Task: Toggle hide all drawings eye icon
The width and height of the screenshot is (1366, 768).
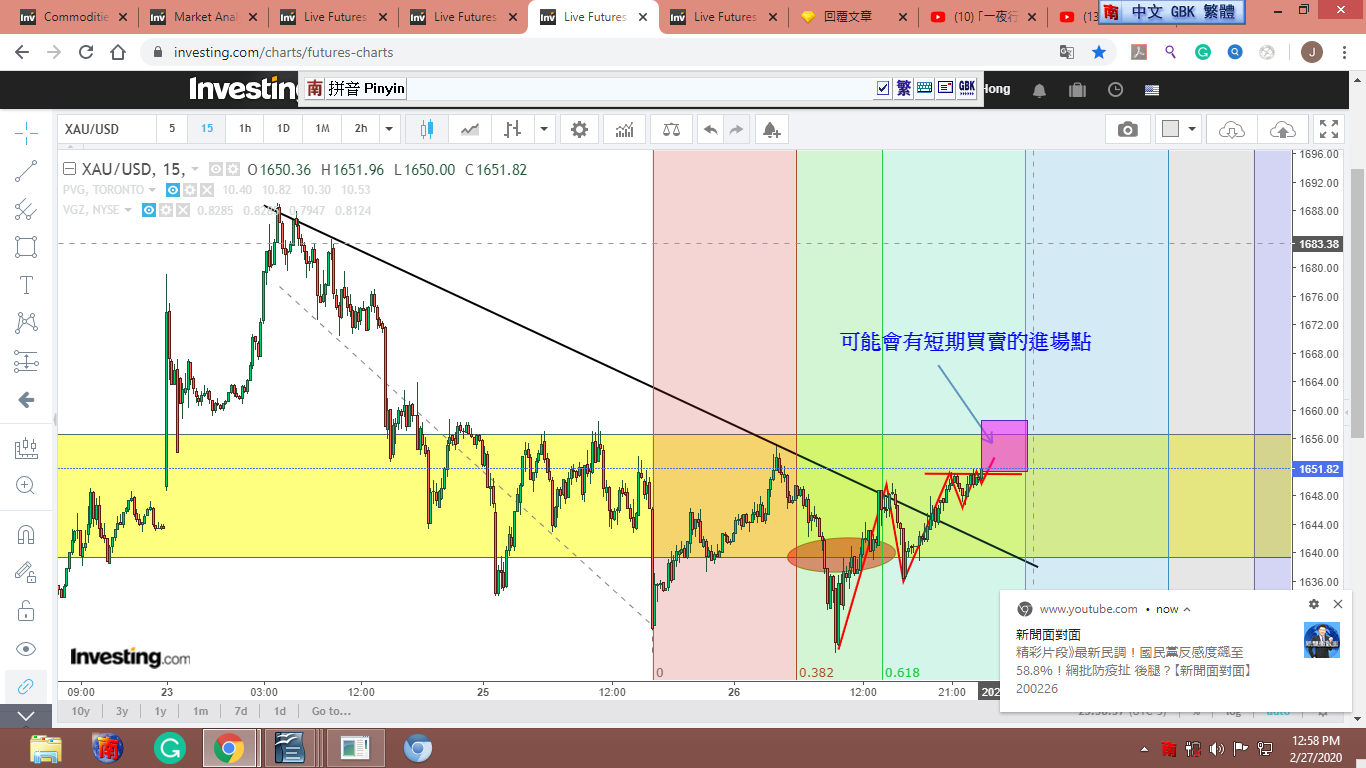Action: pyautogui.click(x=26, y=648)
